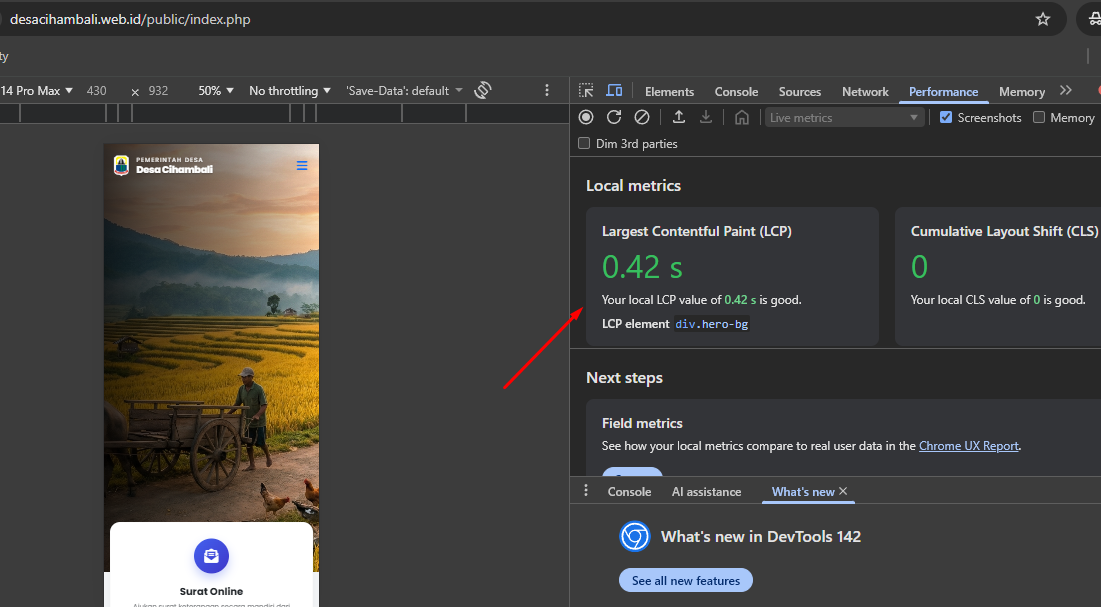
Task: Open the Chrome UX Report link
Action: (968, 446)
